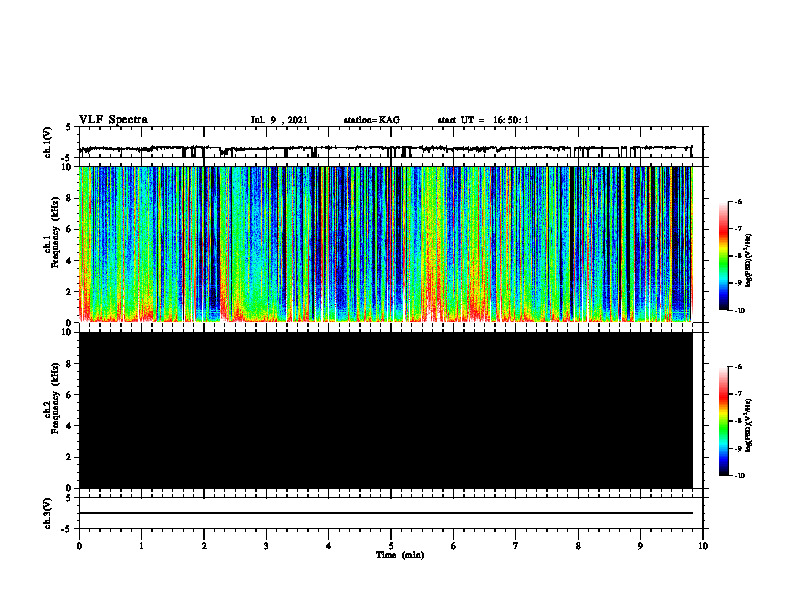Click the ch.3(V) waveform axis label
The width and height of the screenshot is (792, 612).
47,513
